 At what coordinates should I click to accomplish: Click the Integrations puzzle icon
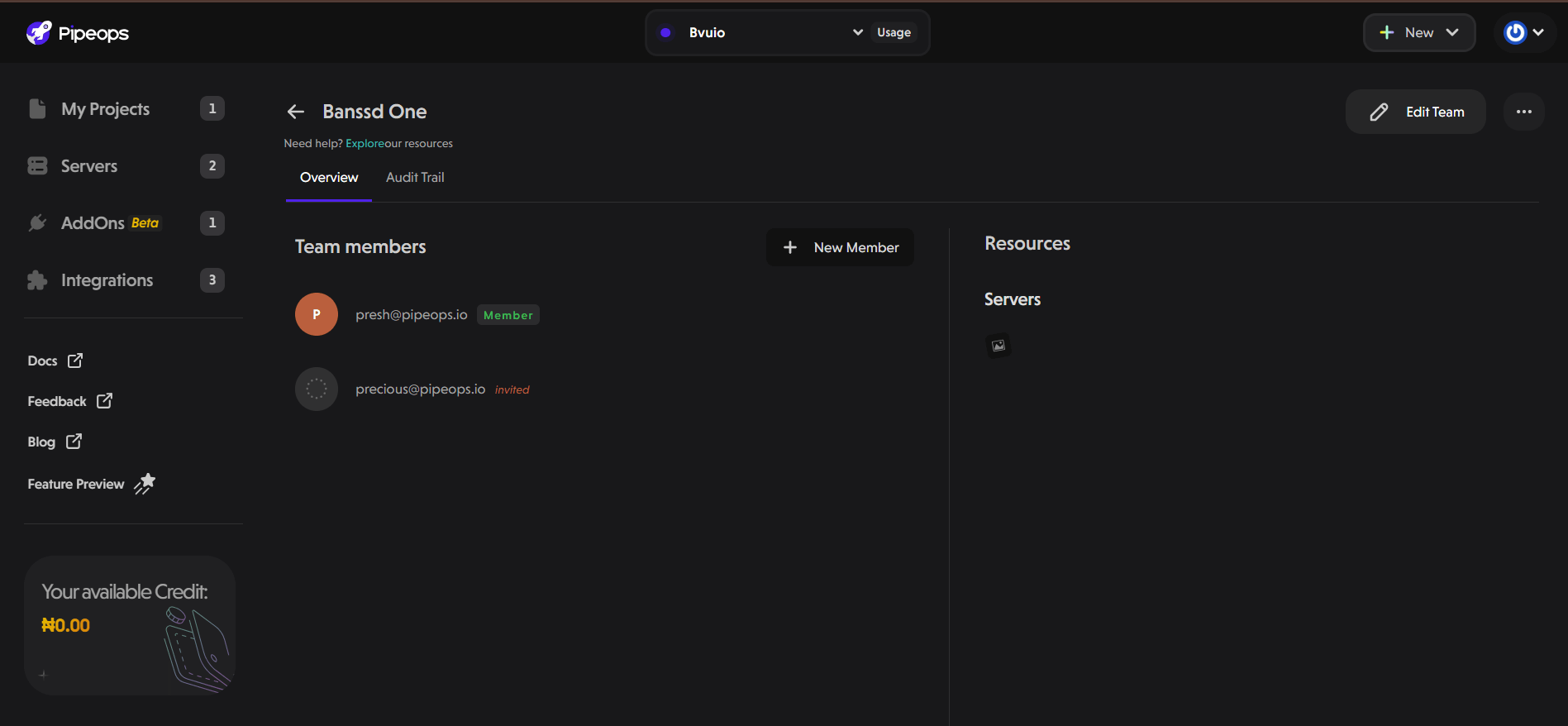(x=37, y=280)
